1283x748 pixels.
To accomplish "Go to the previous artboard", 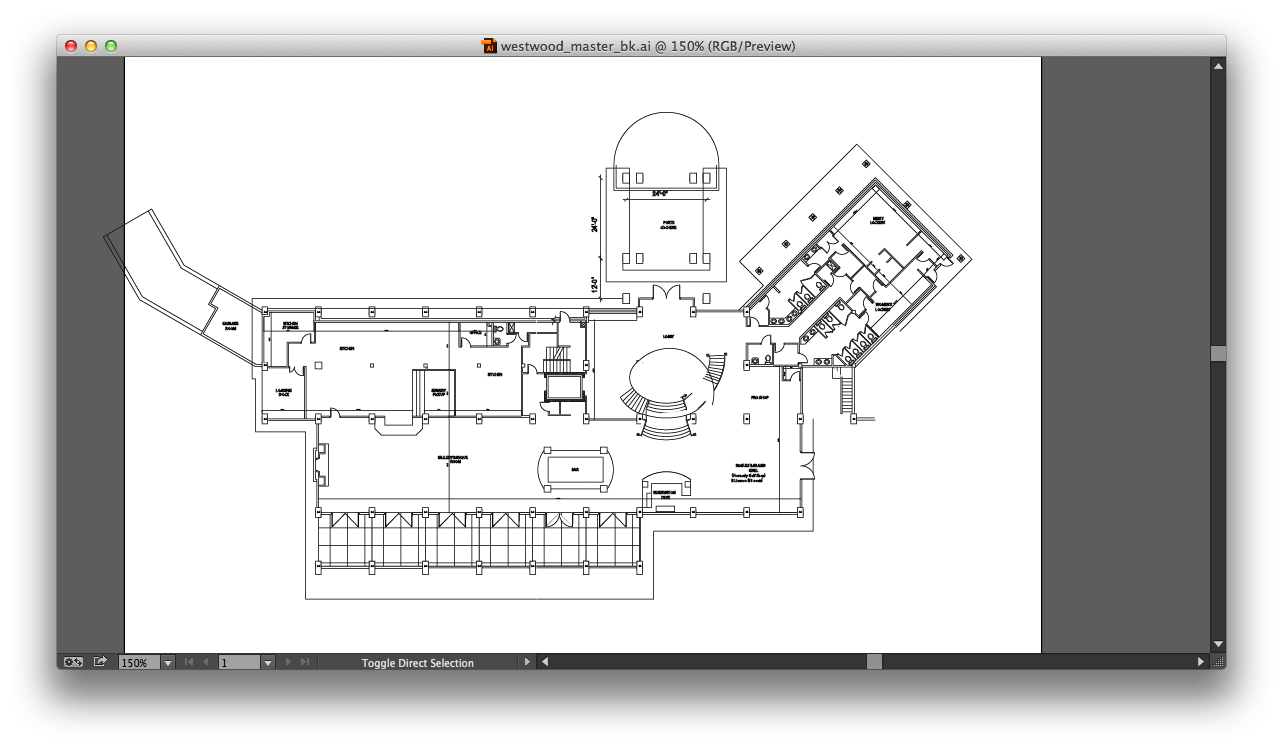I will point(205,662).
